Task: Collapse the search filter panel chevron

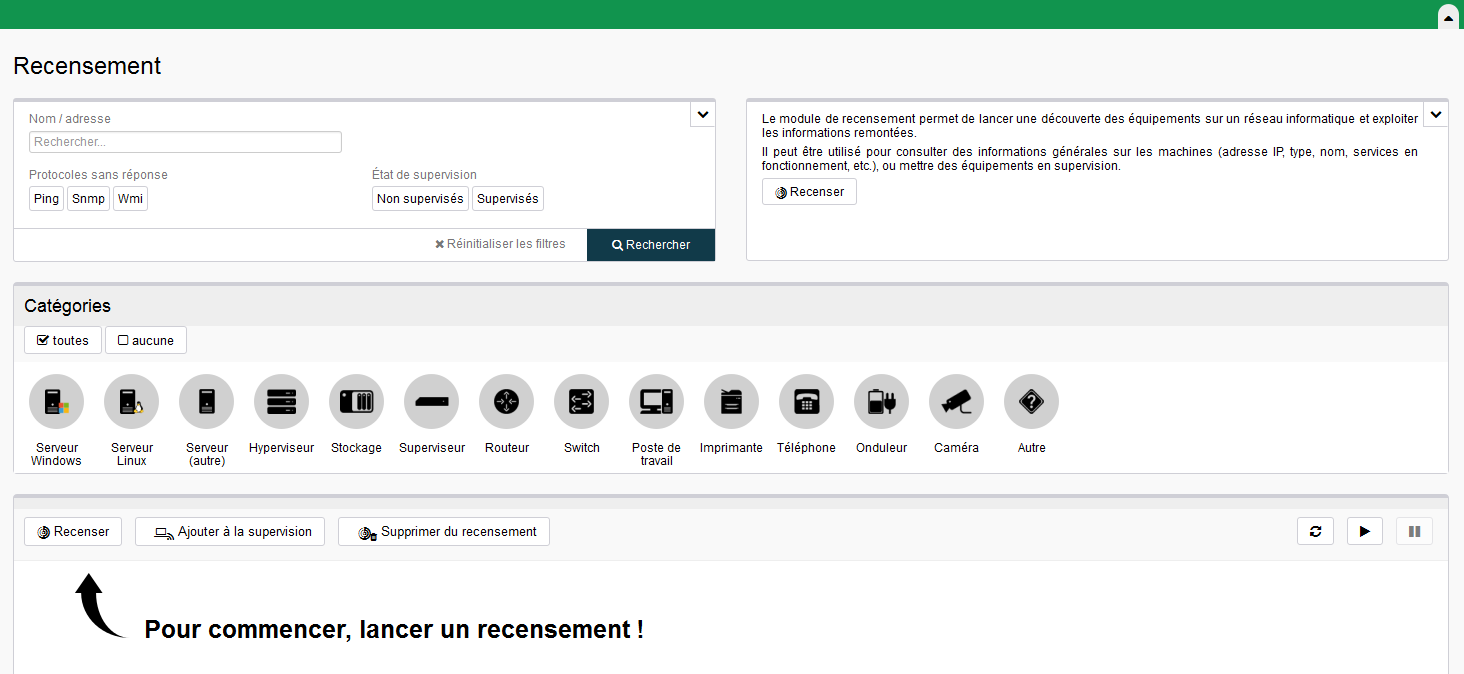Action: (x=703, y=114)
